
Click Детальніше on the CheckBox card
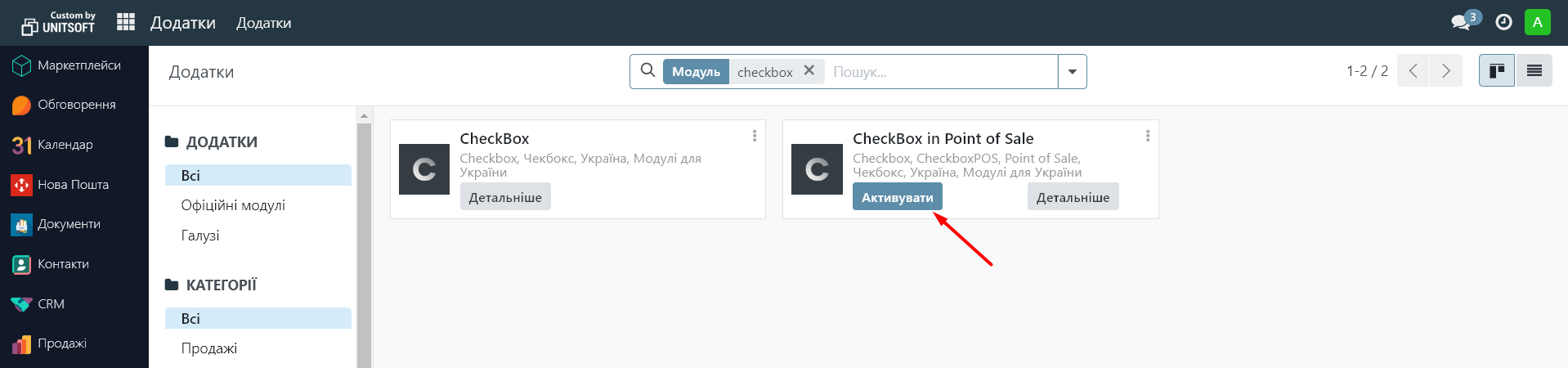tap(505, 197)
